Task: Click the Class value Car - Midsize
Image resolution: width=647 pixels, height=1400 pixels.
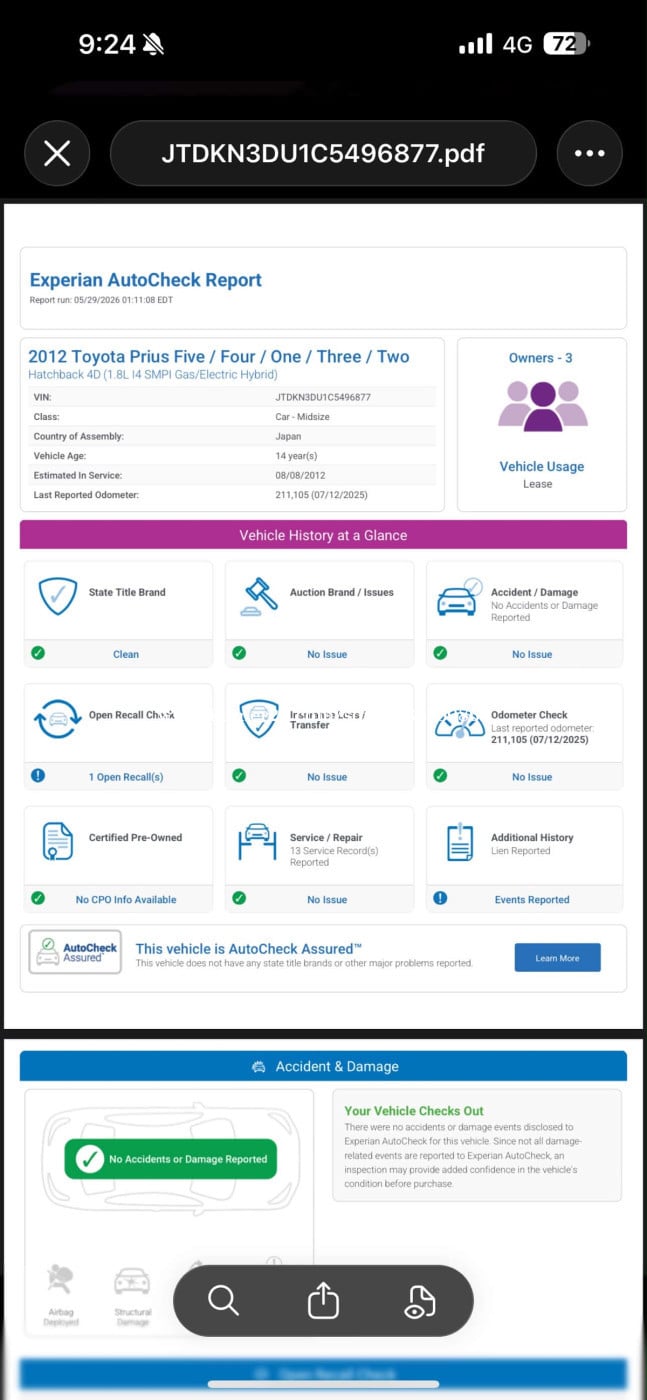Action: tap(302, 417)
